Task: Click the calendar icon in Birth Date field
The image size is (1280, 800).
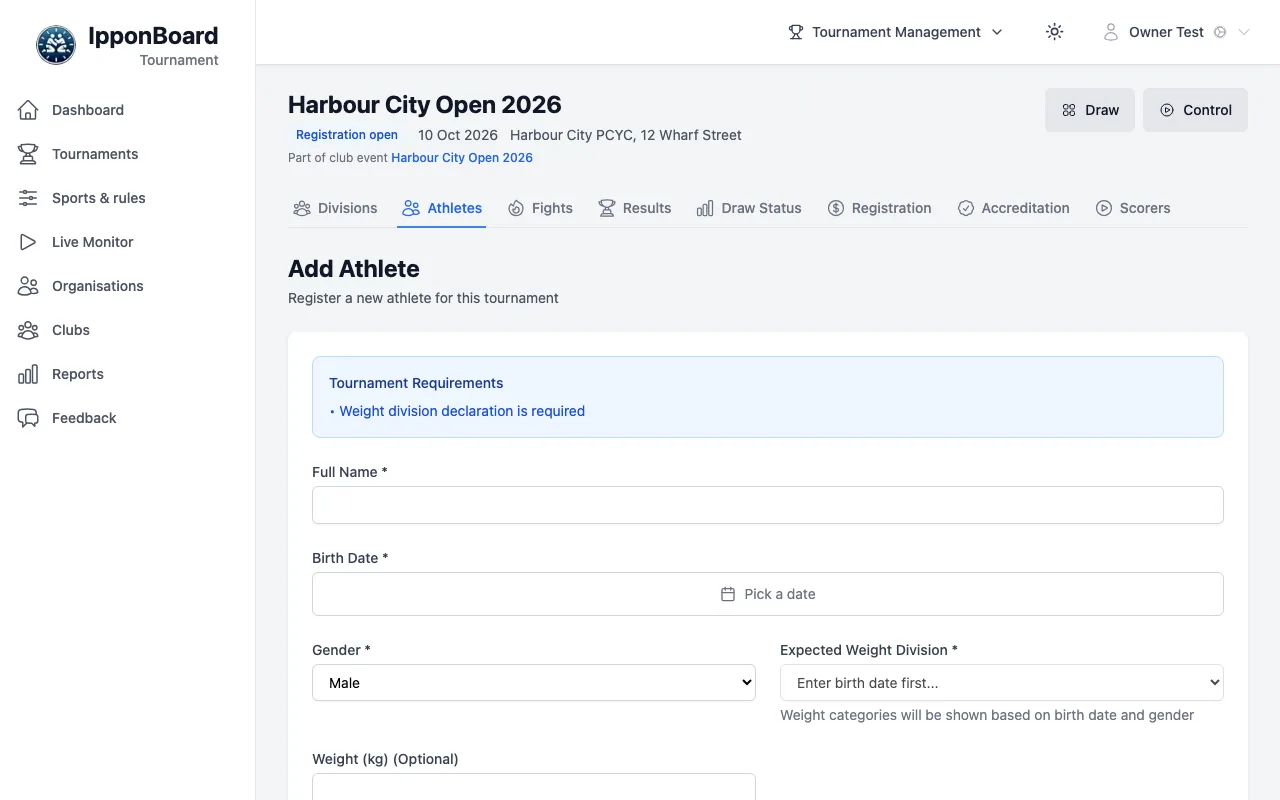Action: click(728, 594)
